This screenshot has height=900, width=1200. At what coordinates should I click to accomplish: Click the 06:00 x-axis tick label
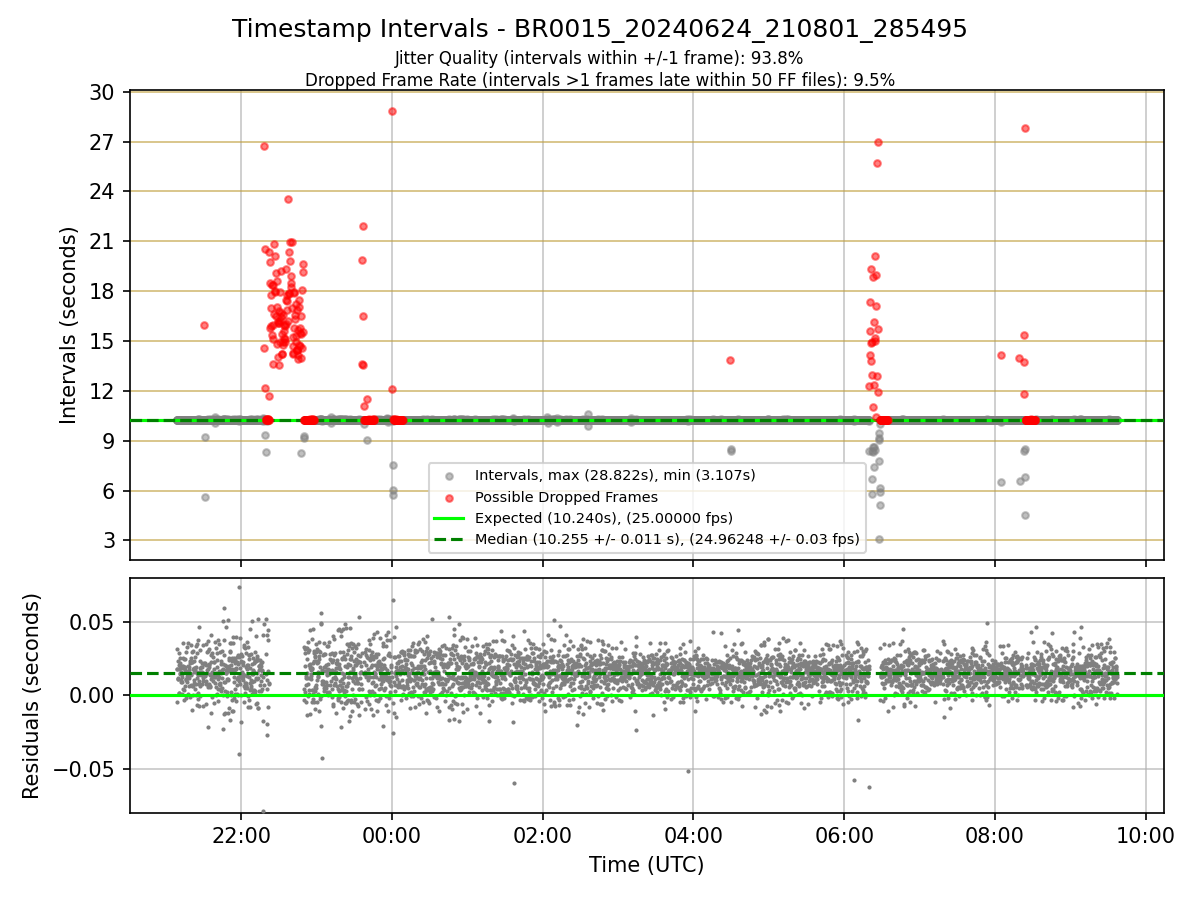tap(844, 834)
